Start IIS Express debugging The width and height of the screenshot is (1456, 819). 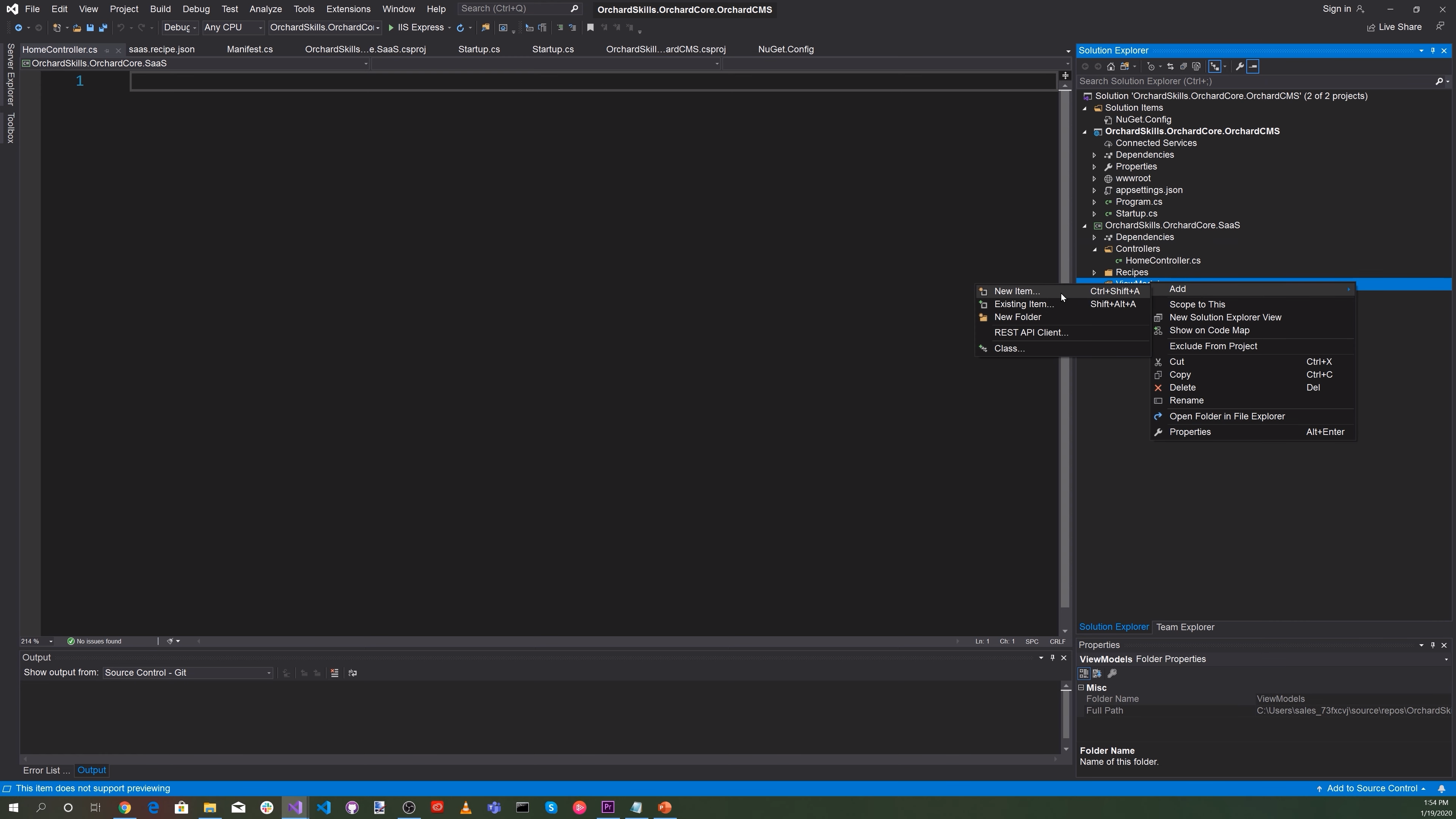(x=416, y=27)
